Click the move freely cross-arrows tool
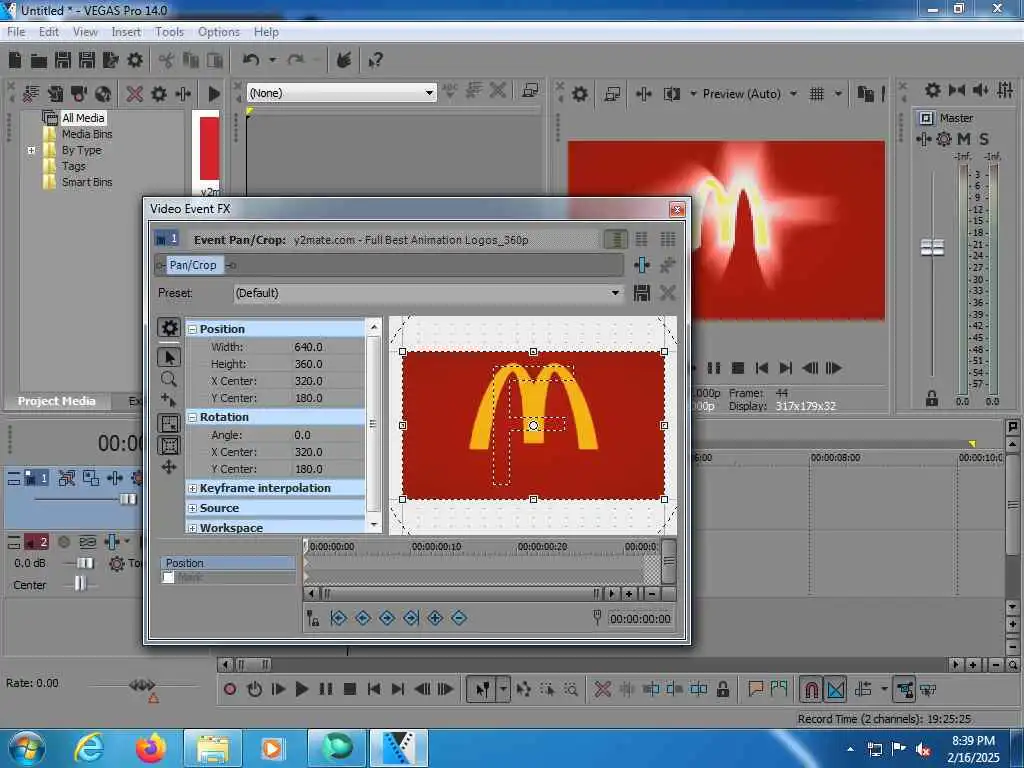Image resolution: width=1024 pixels, height=768 pixels. coord(169,467)
